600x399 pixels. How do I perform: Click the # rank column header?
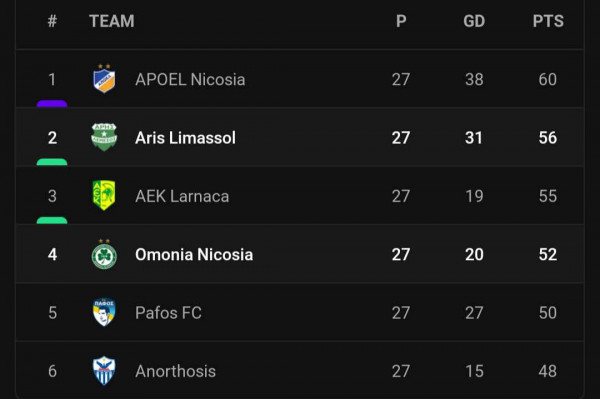[x=52, y=21]
